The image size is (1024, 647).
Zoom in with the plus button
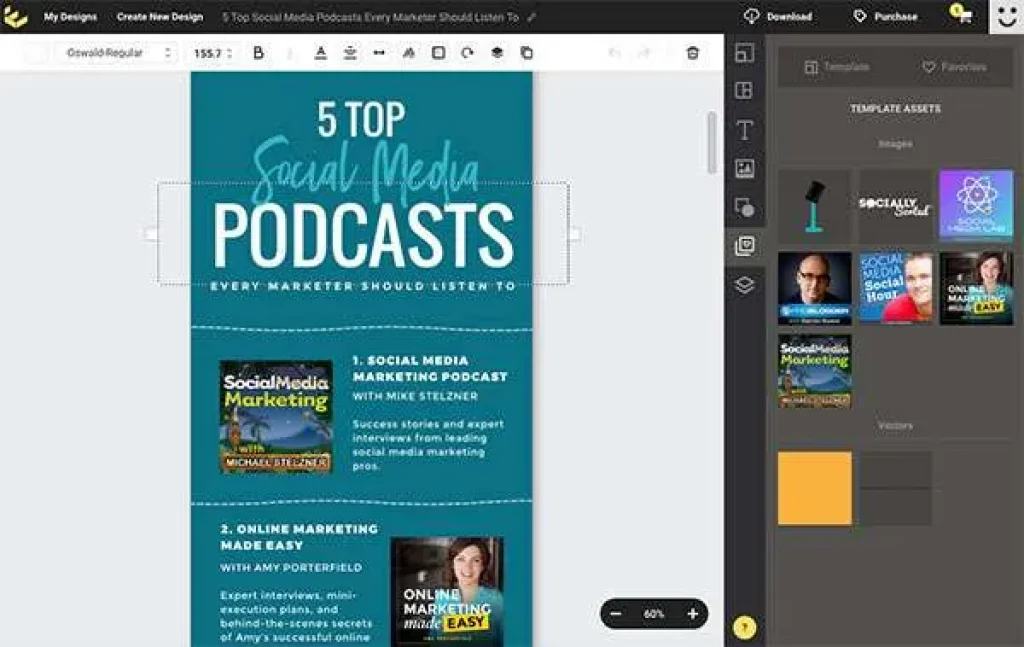(x=692, y=613)
